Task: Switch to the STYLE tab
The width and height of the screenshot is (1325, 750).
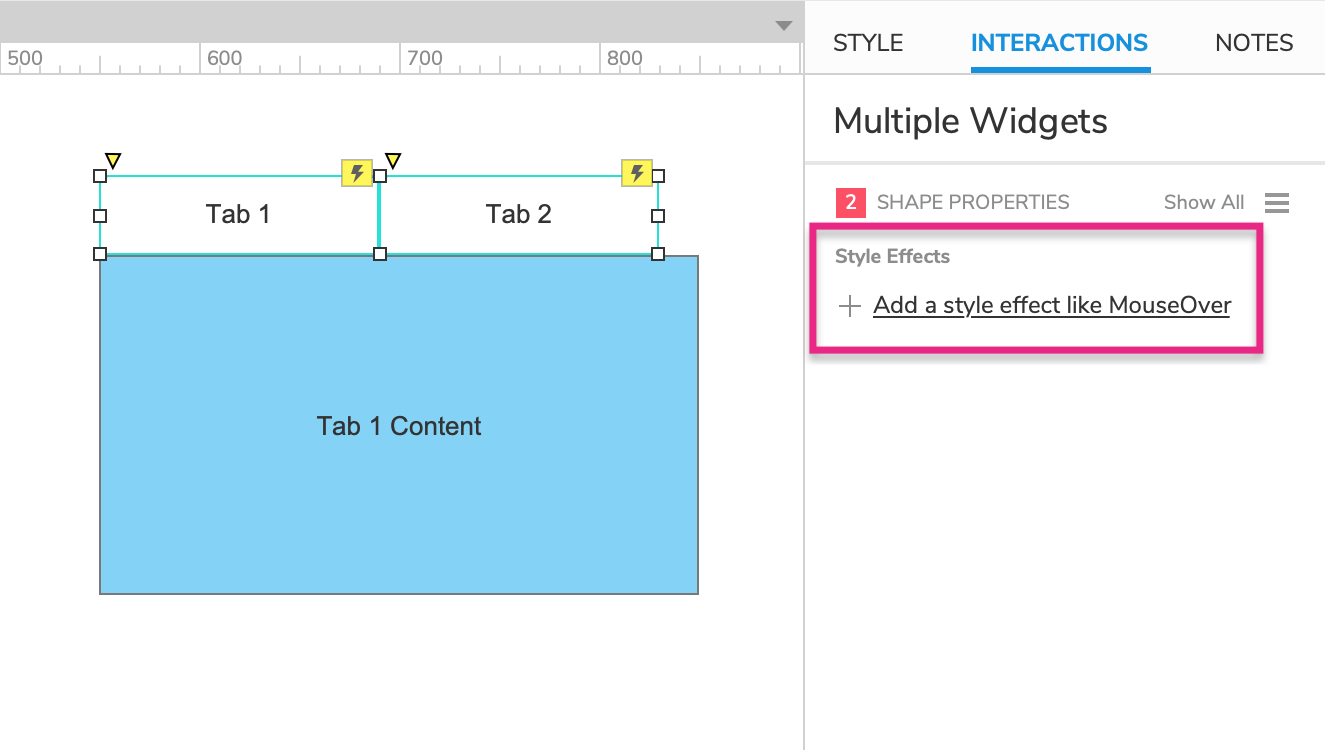Action: [868, 43]
